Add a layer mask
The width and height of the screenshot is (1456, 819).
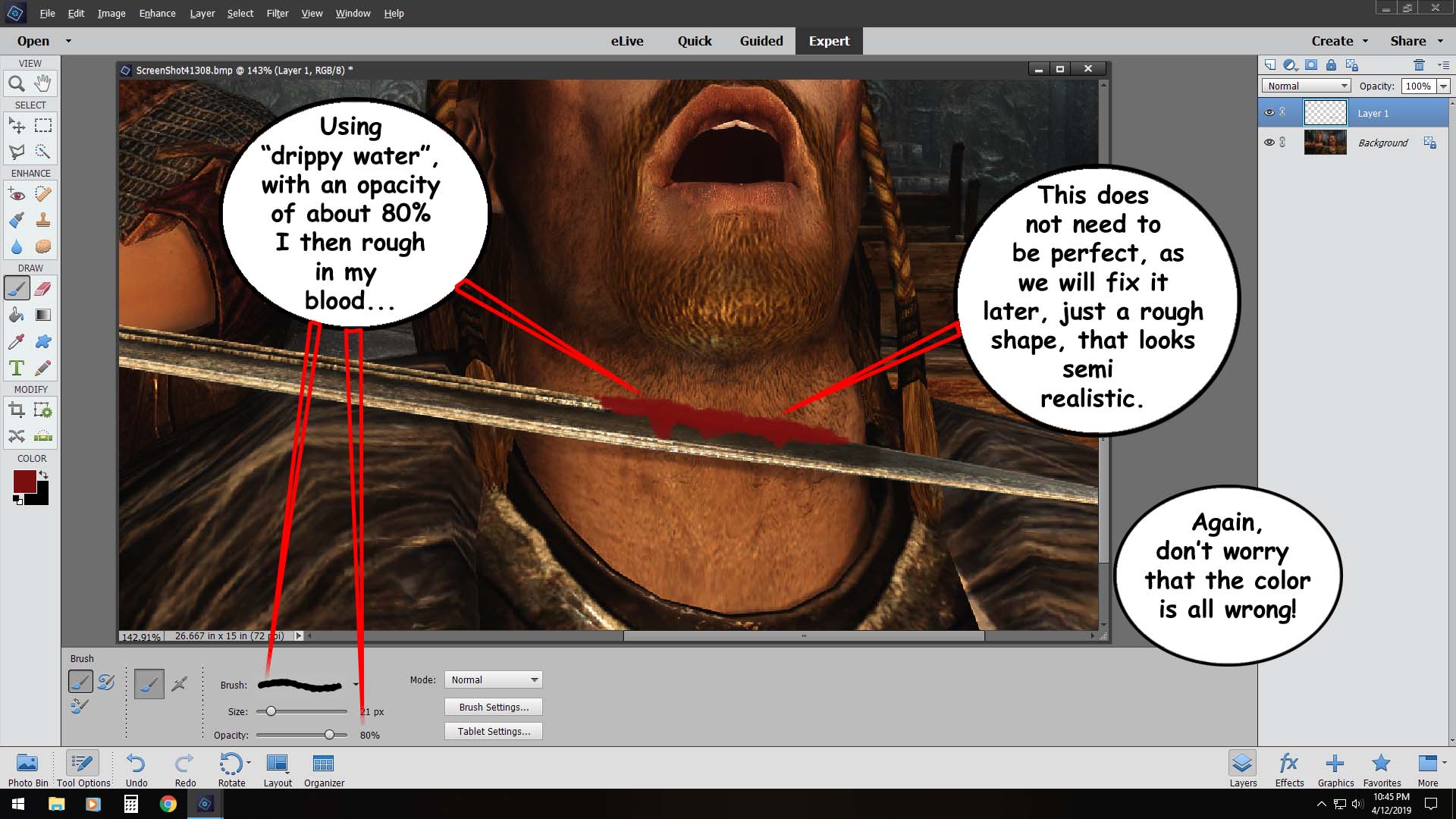[1311, 65]
